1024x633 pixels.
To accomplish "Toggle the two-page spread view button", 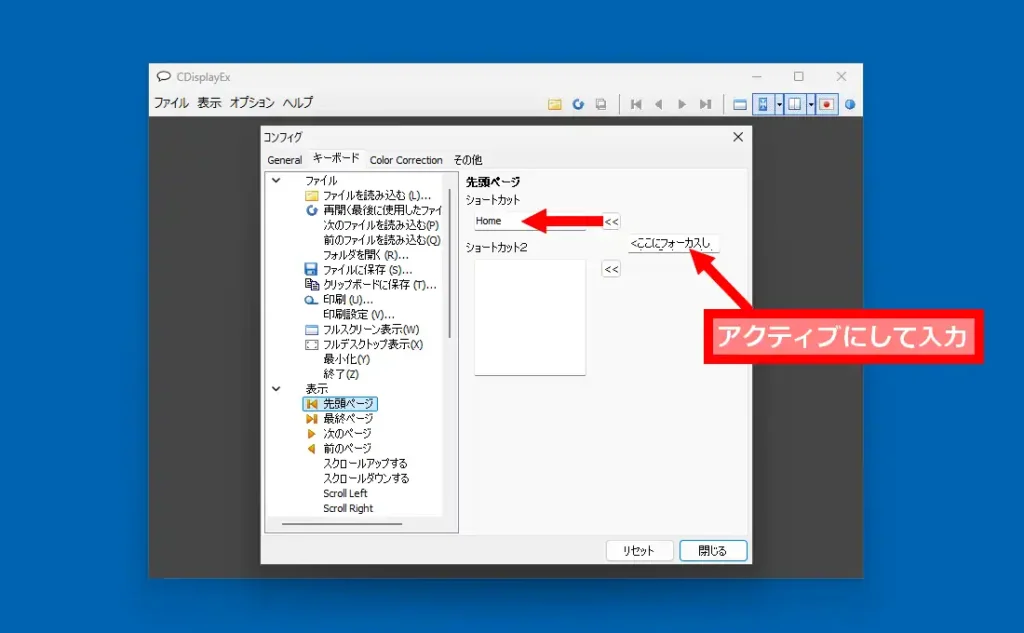I will [796, 103].
